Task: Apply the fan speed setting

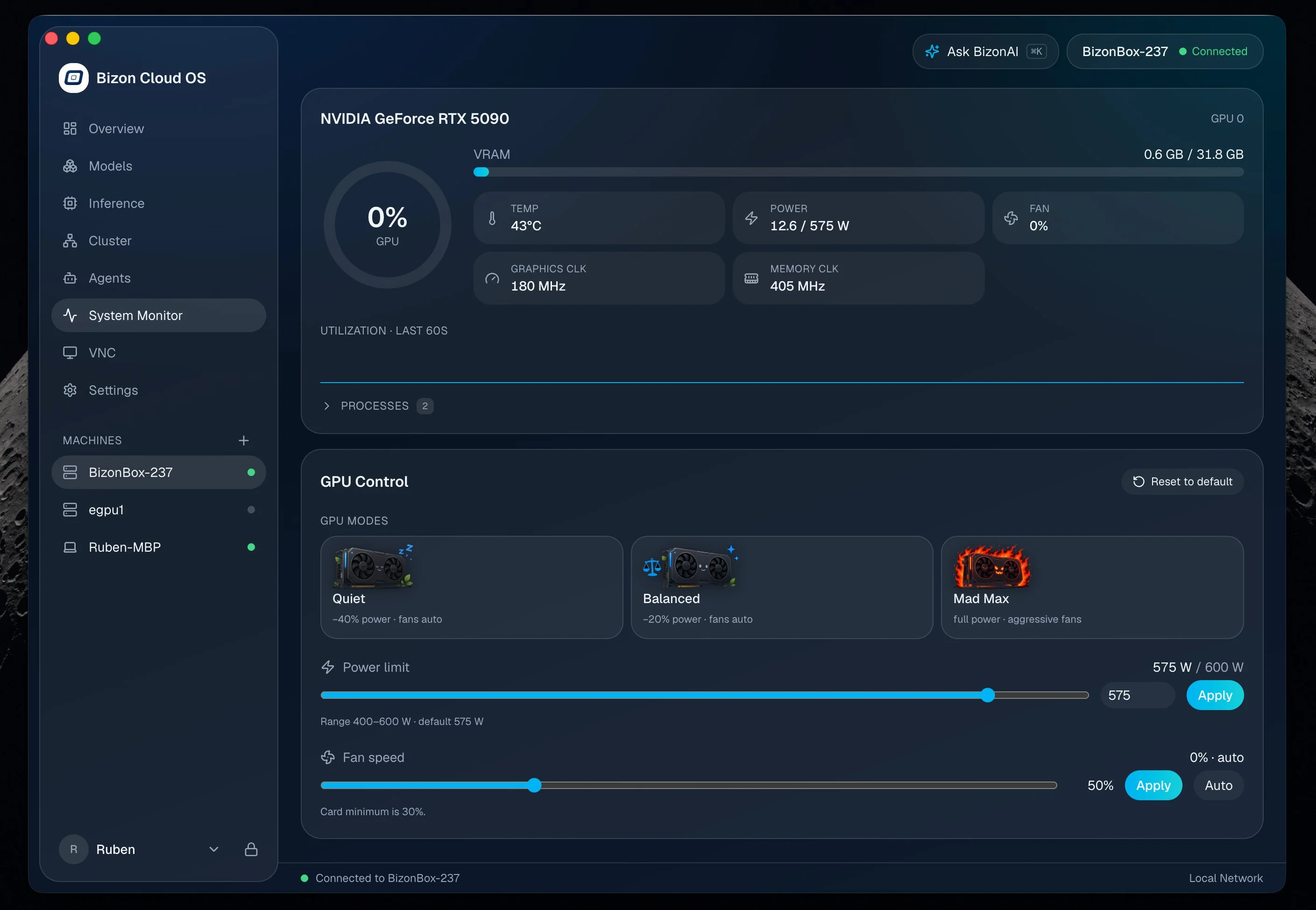Action: point(1153,785)
